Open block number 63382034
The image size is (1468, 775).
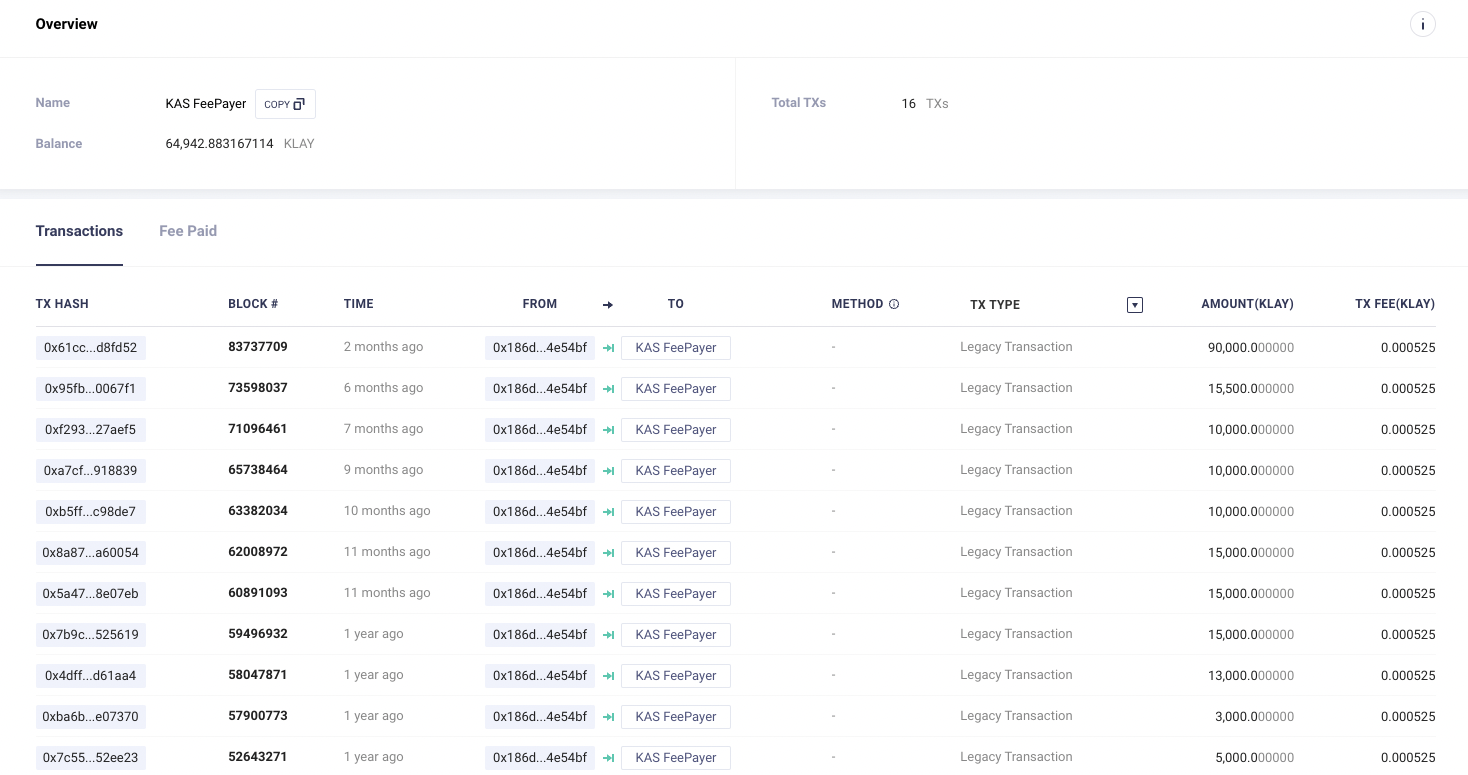pyautogui.click(x=258, y=511)
